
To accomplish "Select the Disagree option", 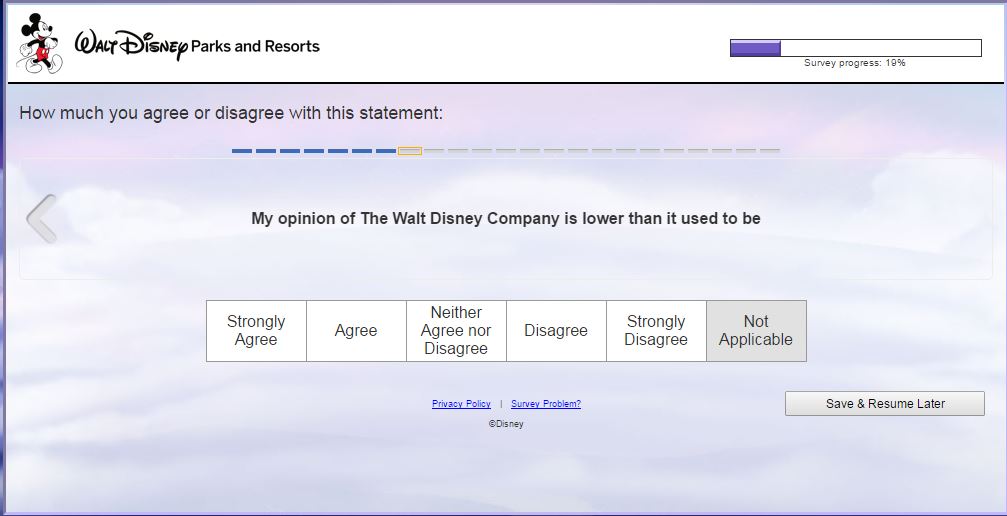I will click(x=556, y=331).
